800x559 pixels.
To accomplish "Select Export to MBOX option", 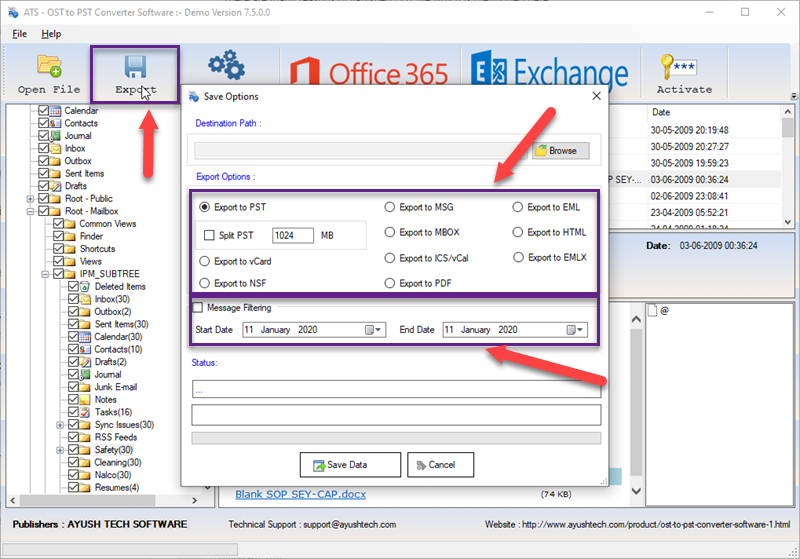I will click(390, 233).
